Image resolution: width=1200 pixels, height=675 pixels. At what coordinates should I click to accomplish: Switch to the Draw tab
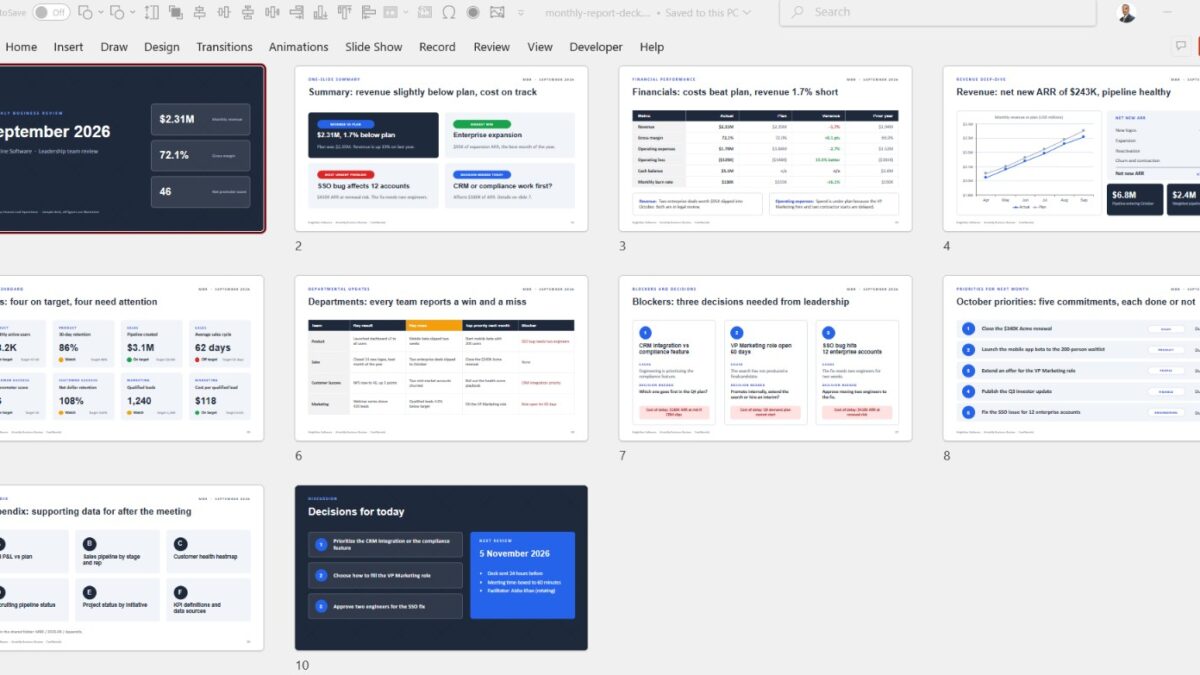click(x=114, y=47)
